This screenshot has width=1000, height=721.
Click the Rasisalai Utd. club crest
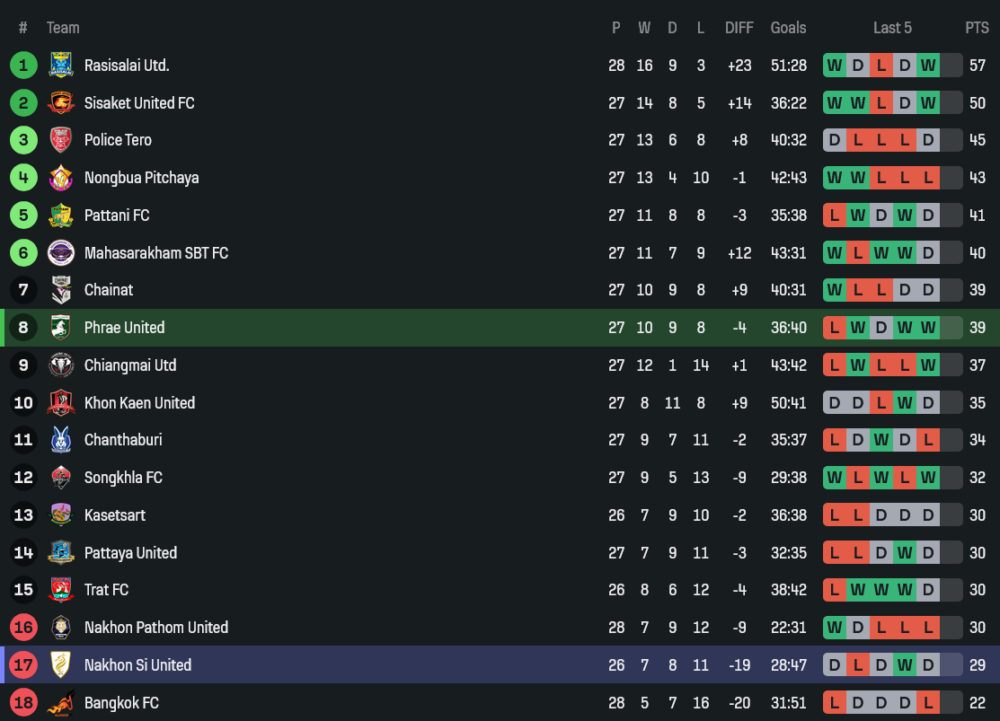61,65
